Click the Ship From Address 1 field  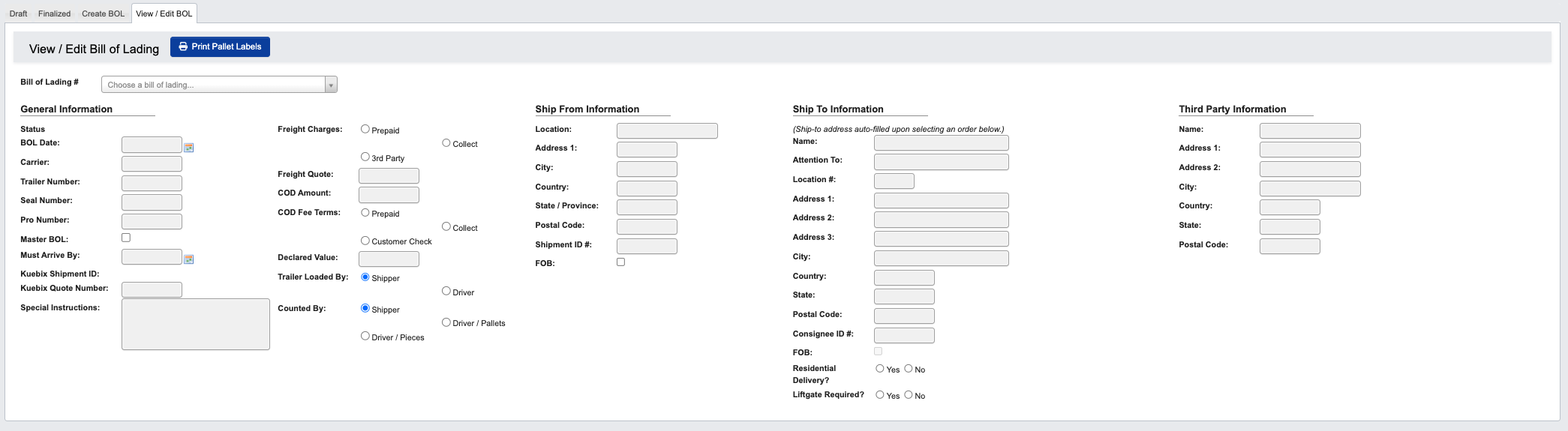point(647,150)
